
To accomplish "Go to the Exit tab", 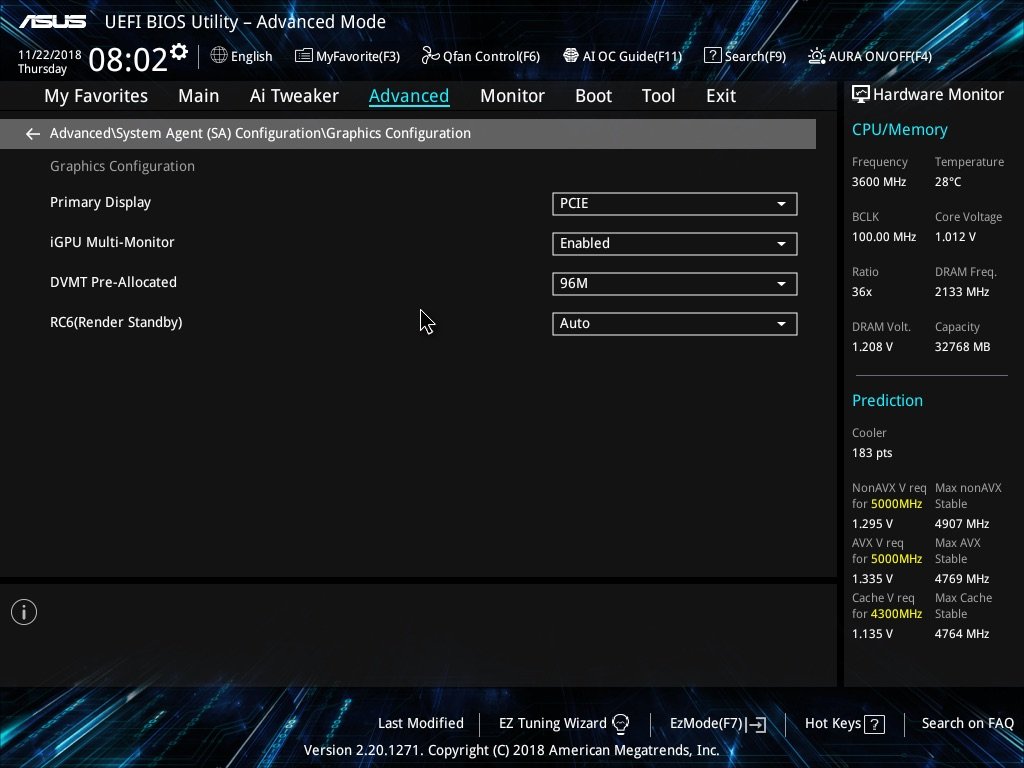I will (x=721, y=96).
